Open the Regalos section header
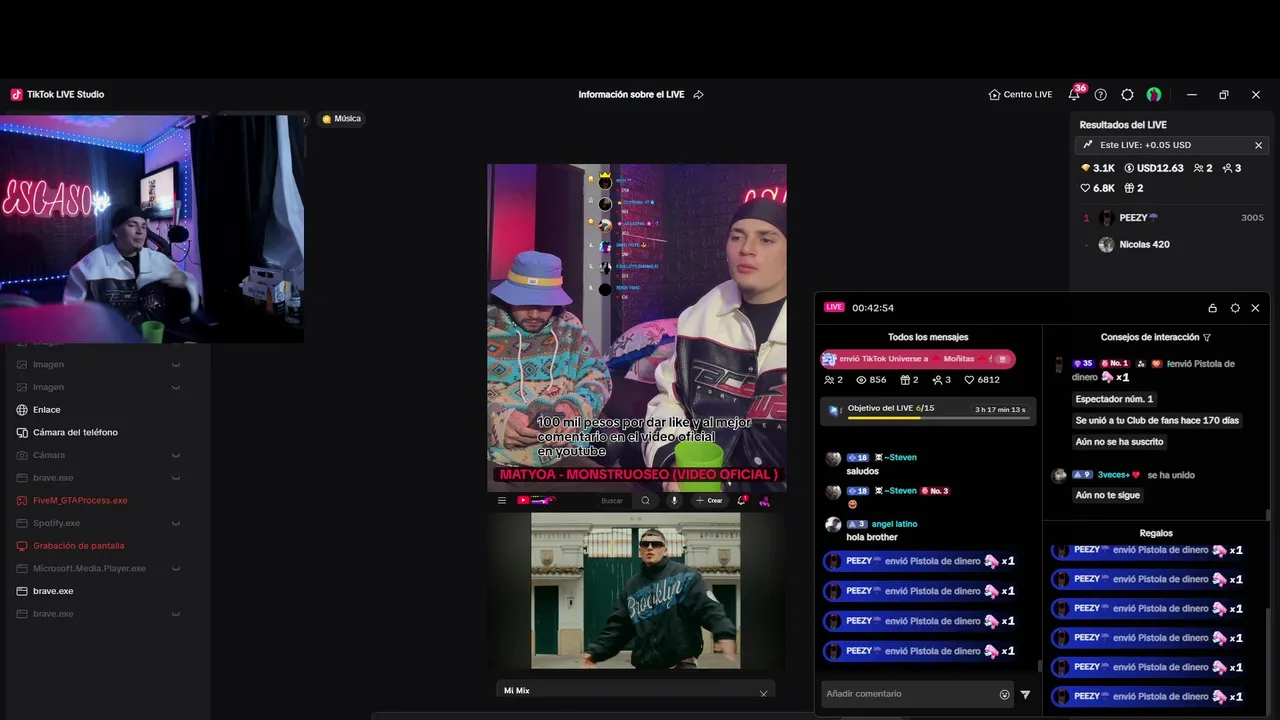1280x720 pixels. coord(1156,533)
